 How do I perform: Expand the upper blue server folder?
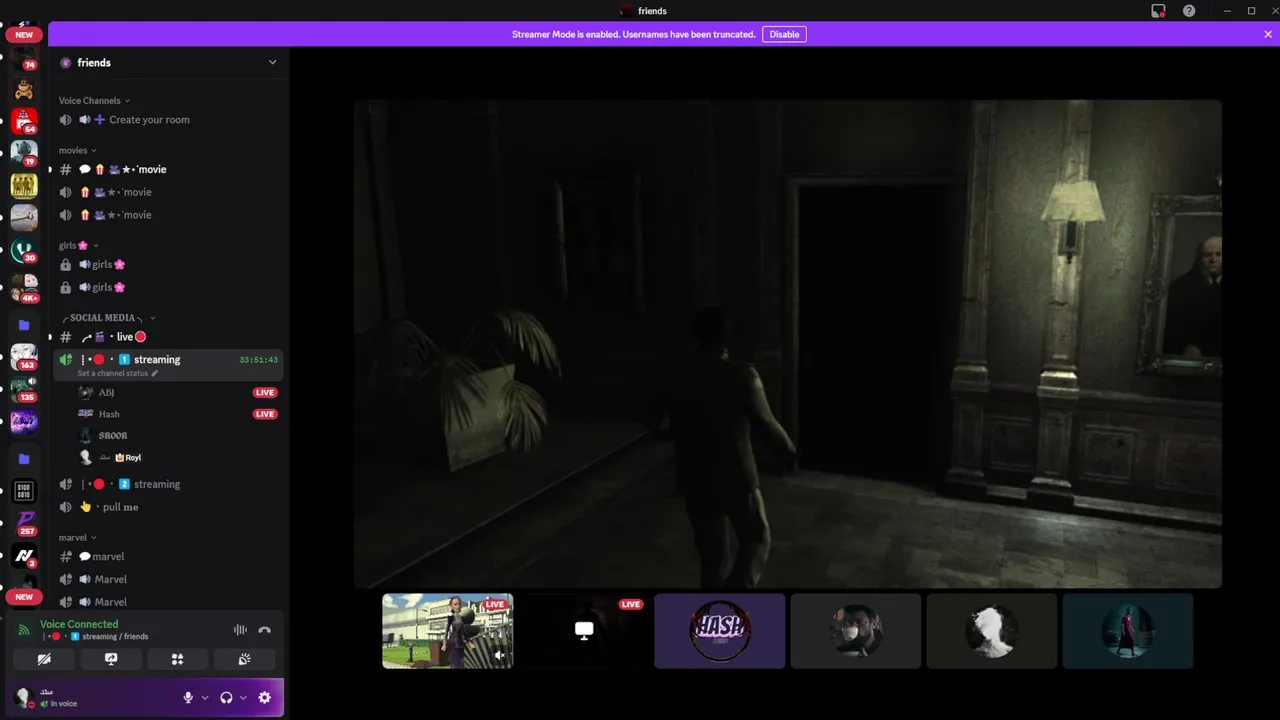point(24,325)
